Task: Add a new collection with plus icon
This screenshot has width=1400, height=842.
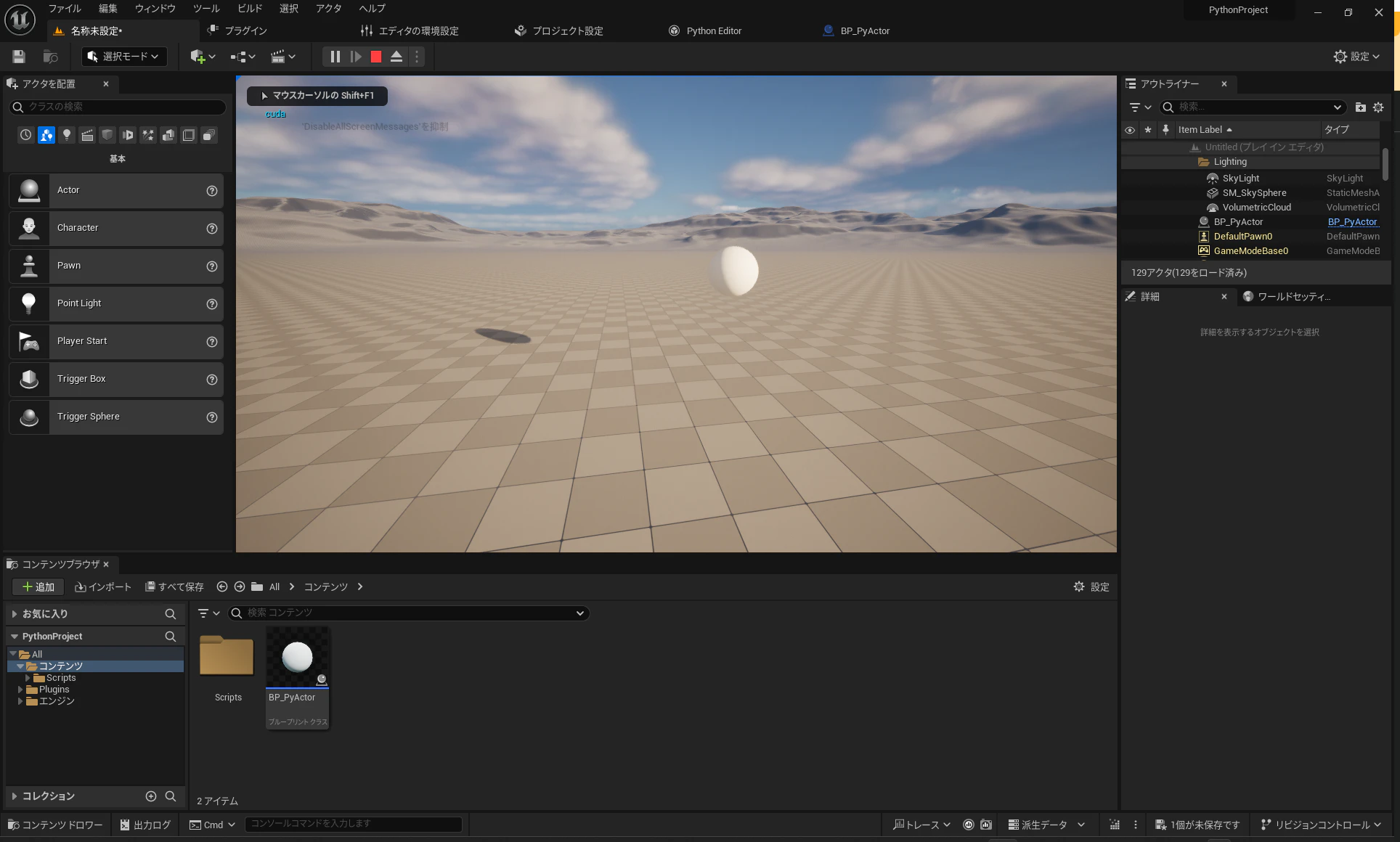Action: point(151,796)
